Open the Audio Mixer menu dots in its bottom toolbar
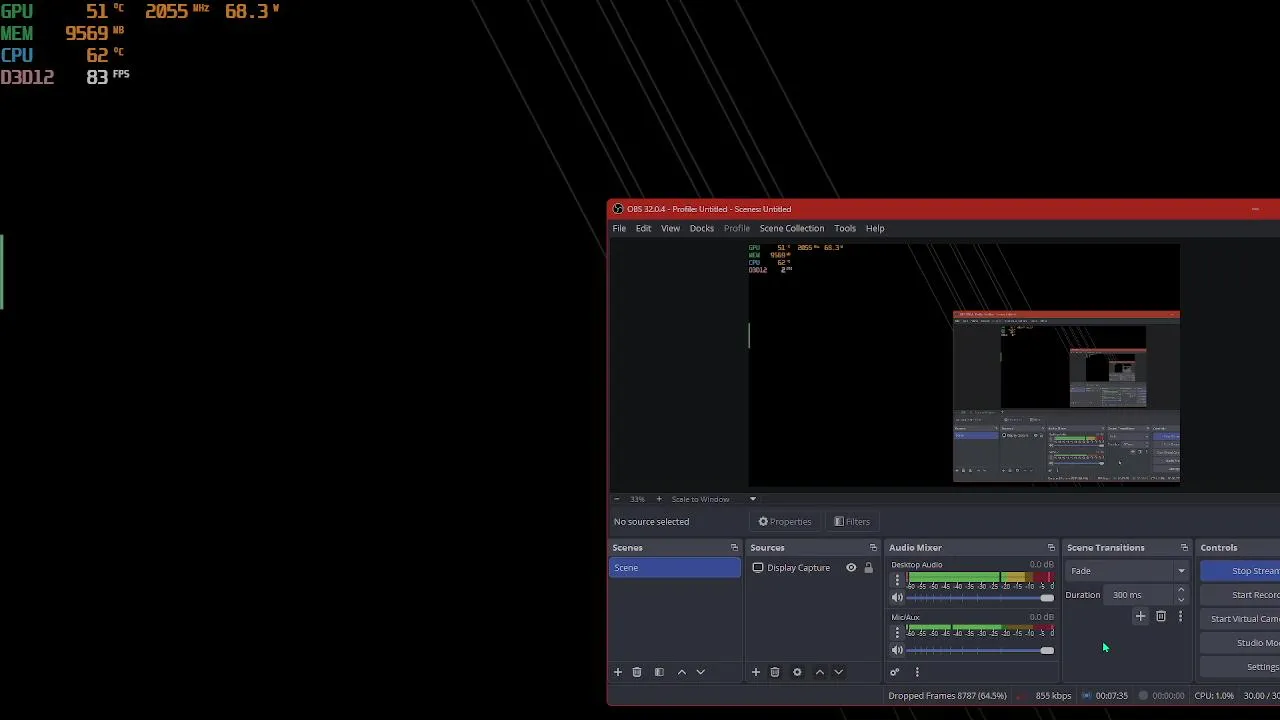This screenshot has height=720, width=1280. tap(917, 672)
